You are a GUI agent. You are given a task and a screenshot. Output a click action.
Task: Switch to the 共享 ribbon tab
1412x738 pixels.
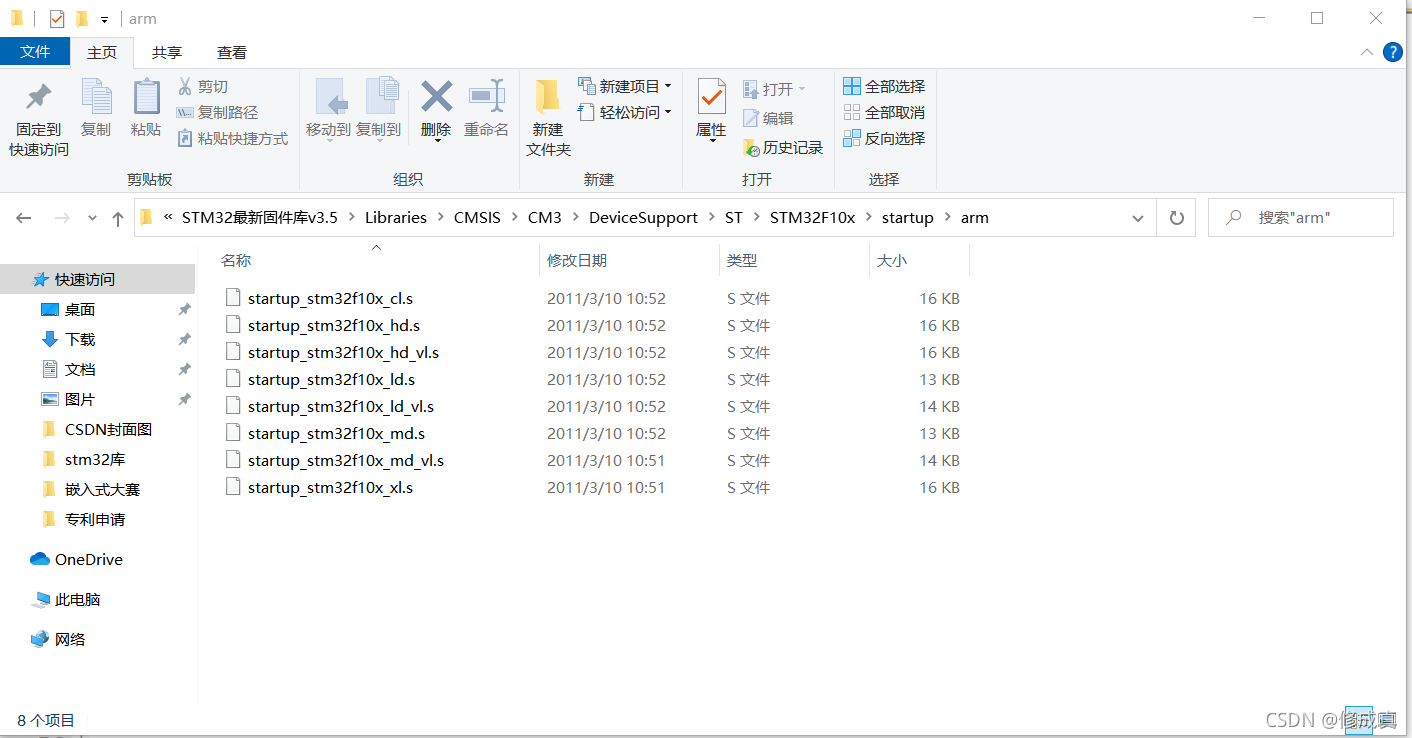click(167, 53)
